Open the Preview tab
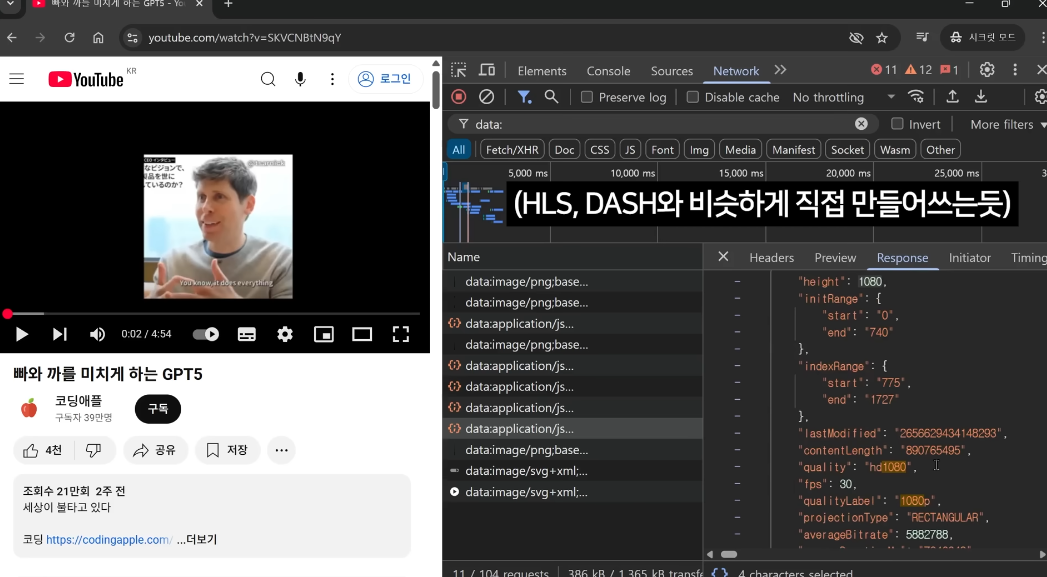The image size is (1047, 577). 835,258
